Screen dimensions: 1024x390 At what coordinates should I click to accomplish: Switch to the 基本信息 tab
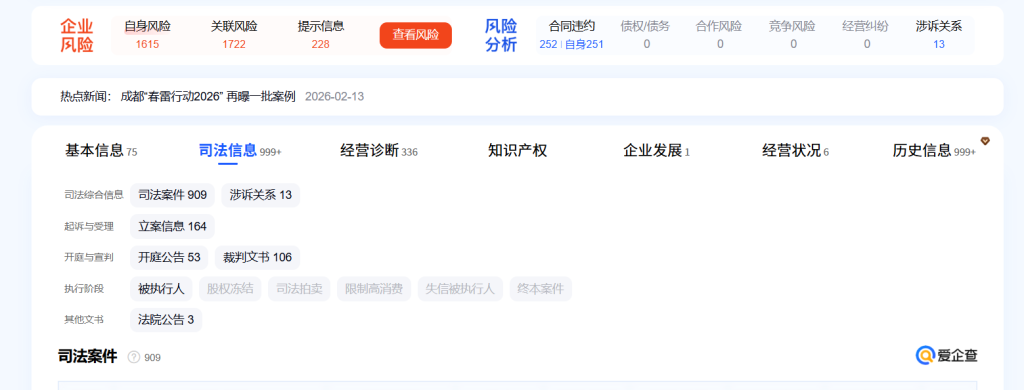(101, 151)
